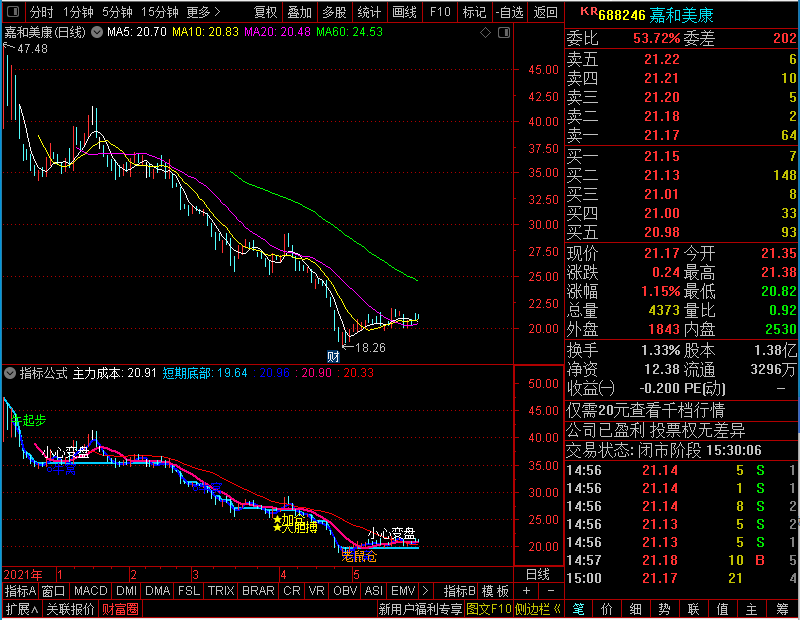Select the 联 linked tab

coord(693,609)
